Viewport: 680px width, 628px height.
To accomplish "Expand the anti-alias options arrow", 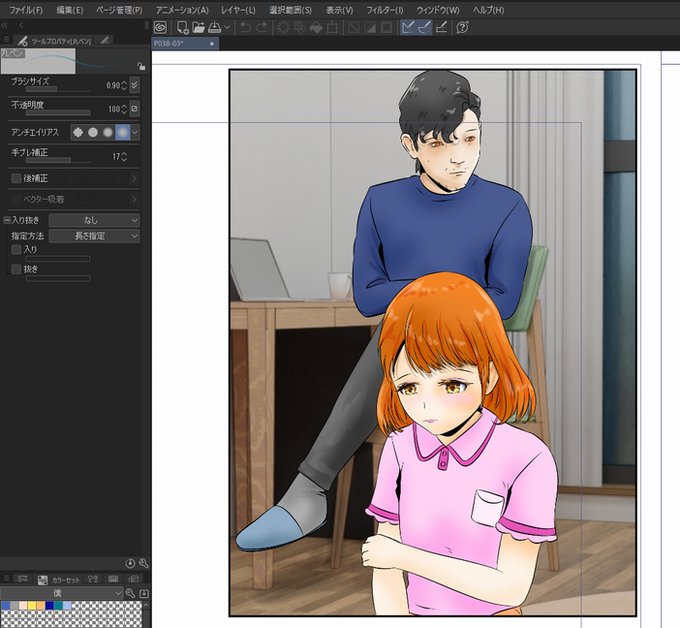I will tap(135, 132).
